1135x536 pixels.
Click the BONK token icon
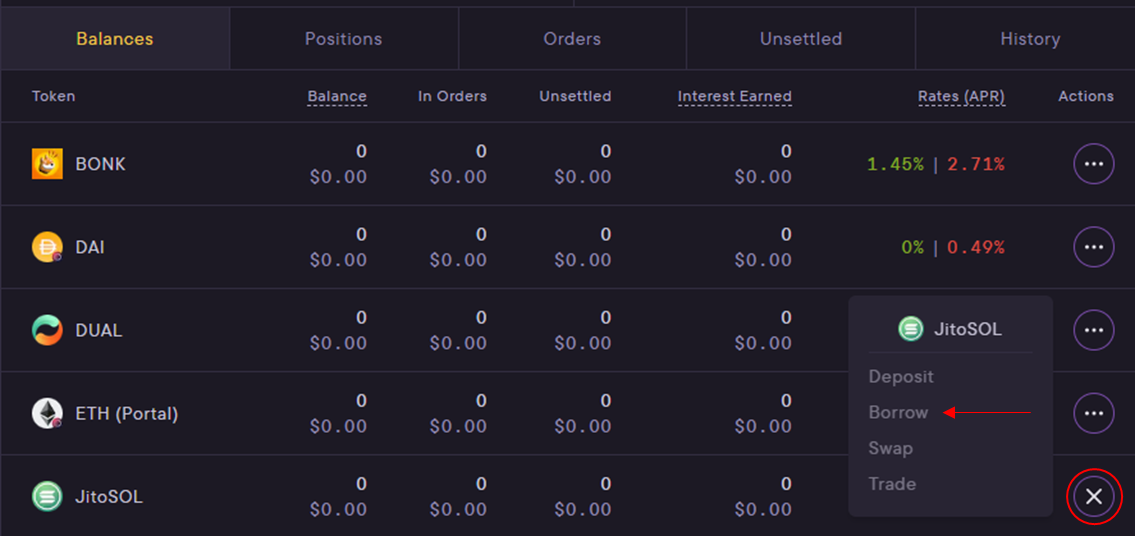pyautogui.click(x=47, y=164)
